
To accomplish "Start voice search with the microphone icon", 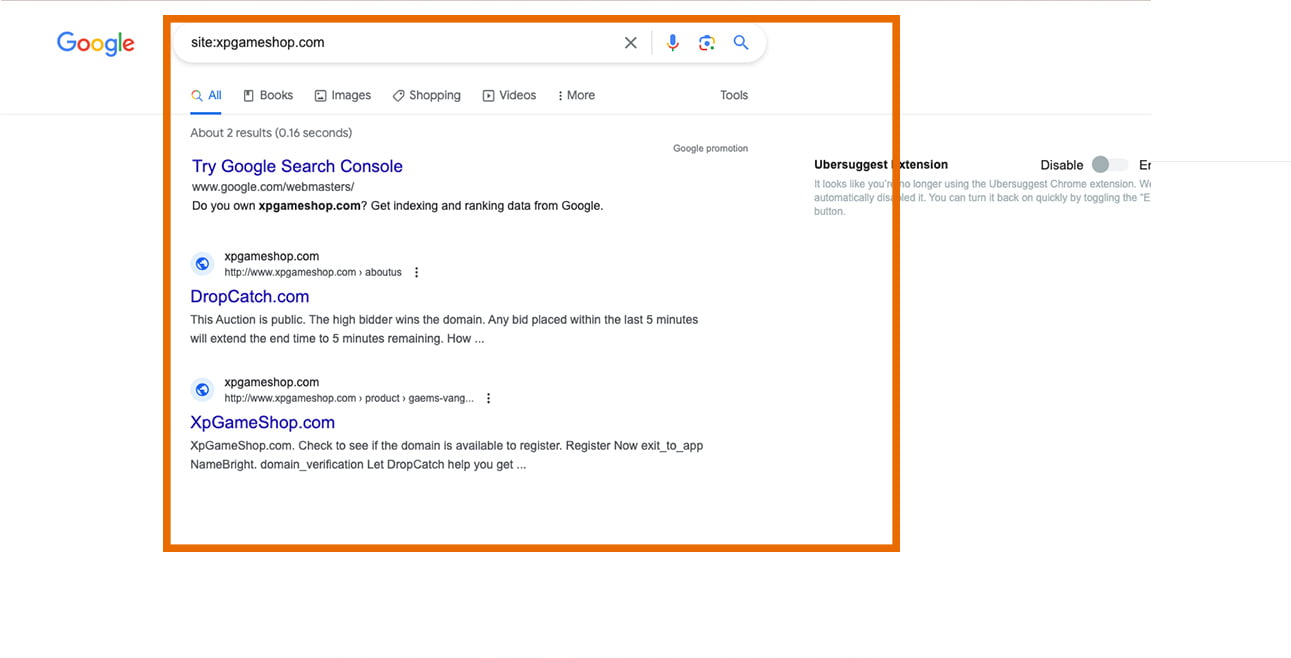I will coord(673,43).
